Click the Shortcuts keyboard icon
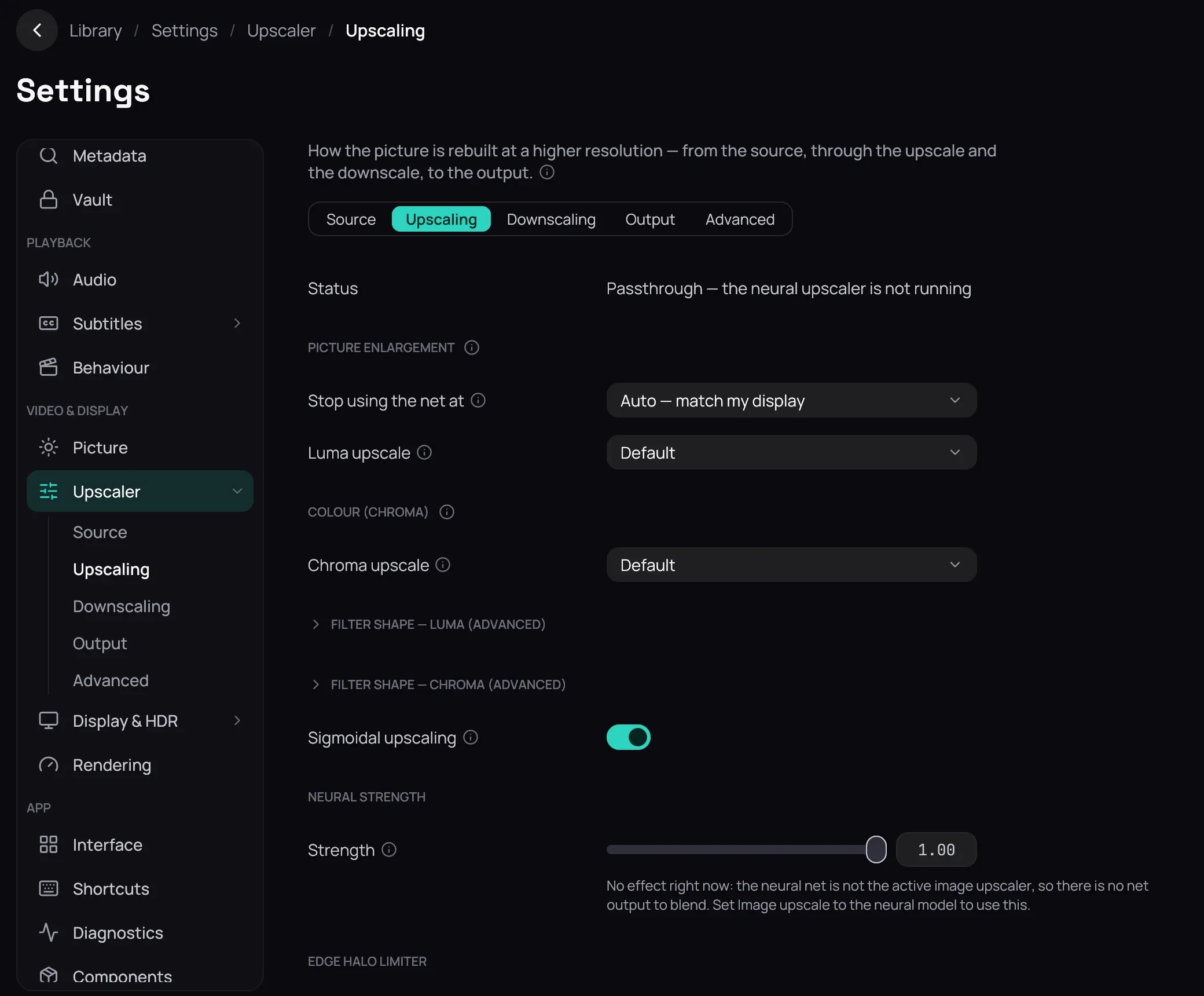 49,889
